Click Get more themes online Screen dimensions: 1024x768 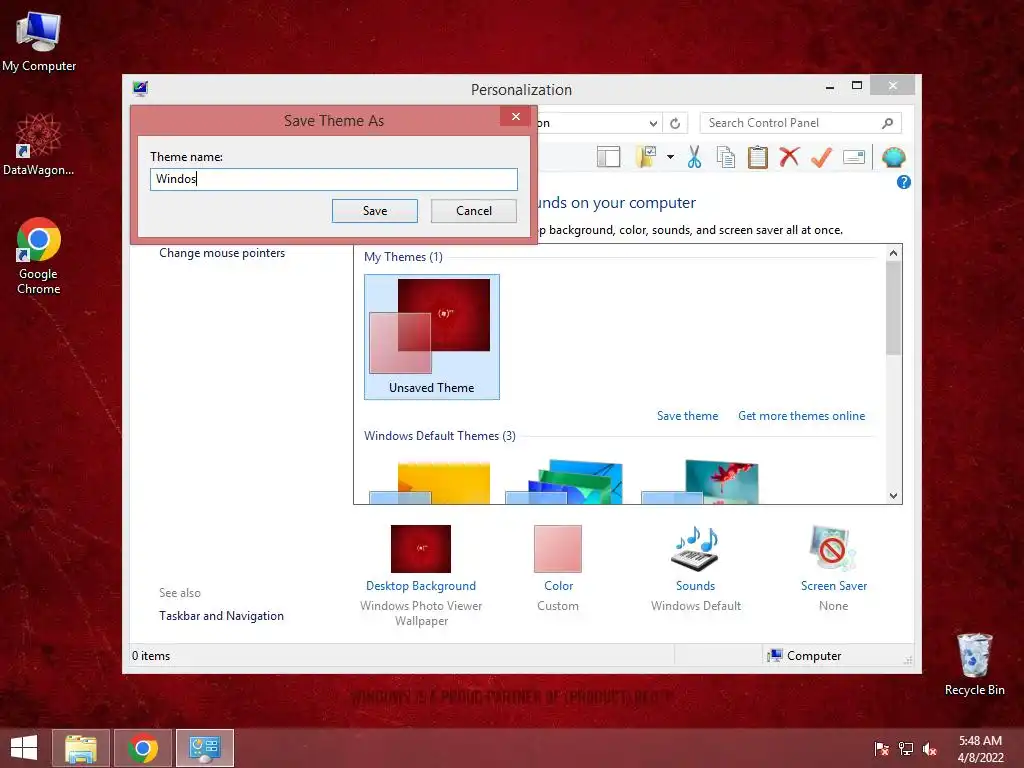pyautogui.click(x=801, y=416)
